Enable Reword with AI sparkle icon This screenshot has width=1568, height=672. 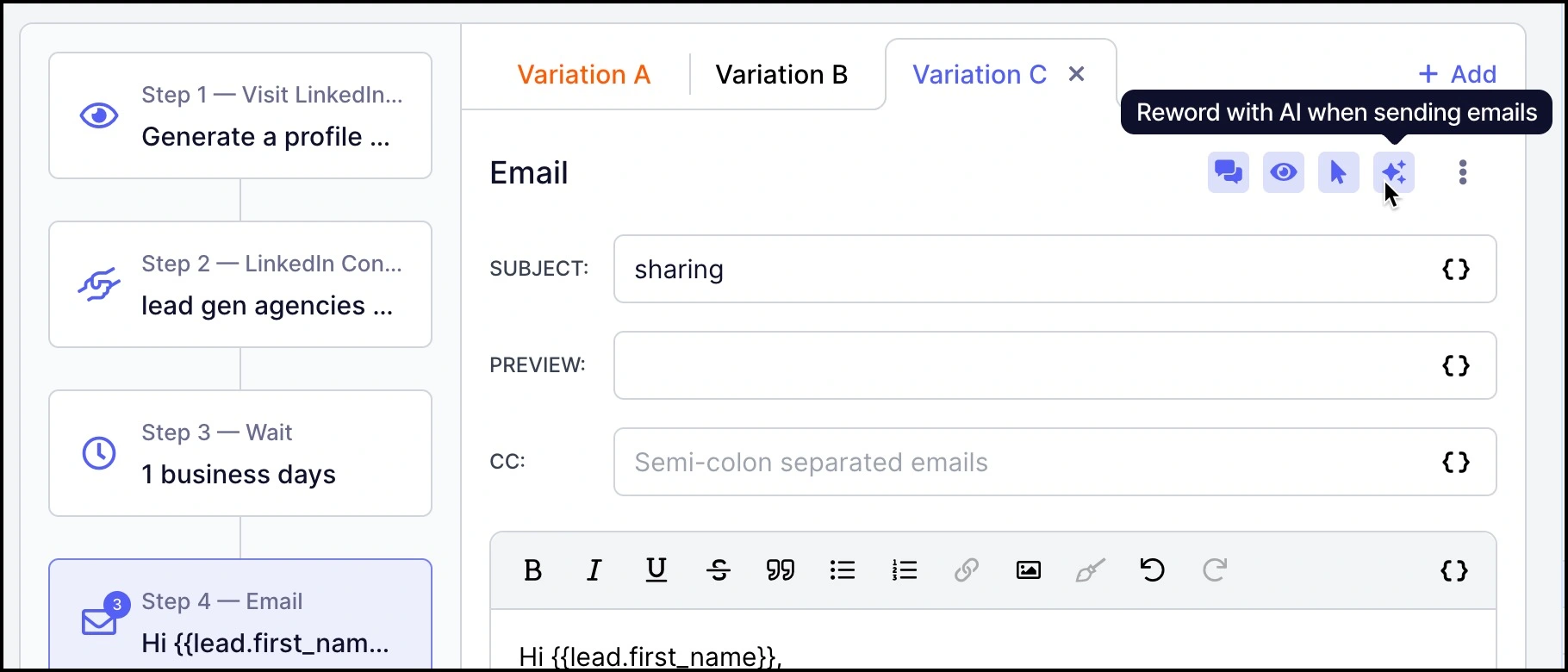[1393, 172]
